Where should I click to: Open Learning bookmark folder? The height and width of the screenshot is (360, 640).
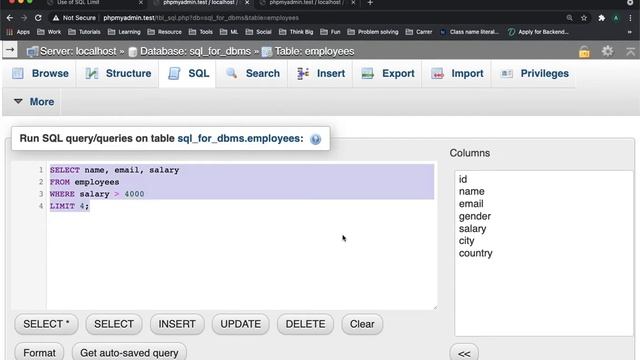[124, 32]
